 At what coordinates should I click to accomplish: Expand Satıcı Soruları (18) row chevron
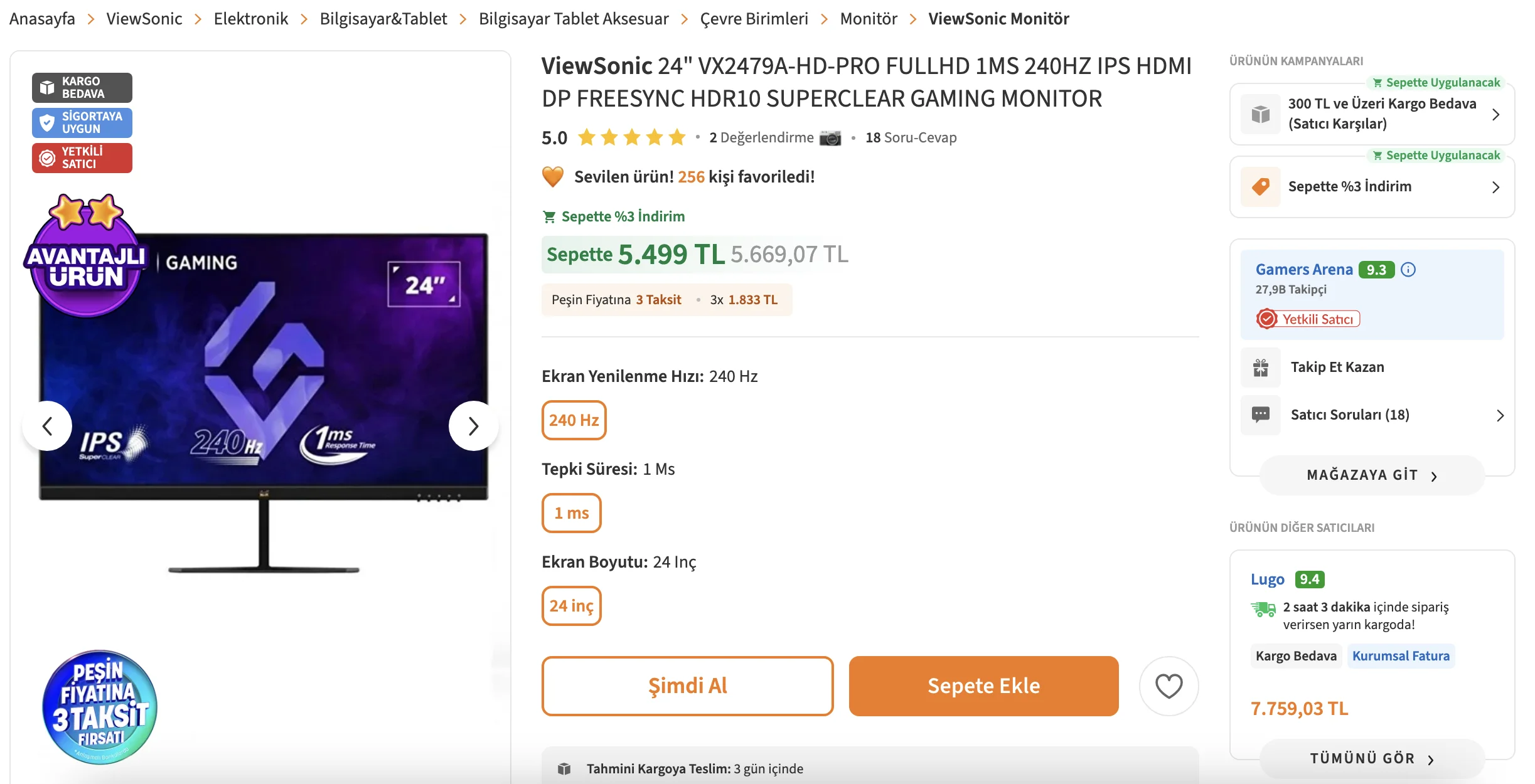pos(1500,415)
